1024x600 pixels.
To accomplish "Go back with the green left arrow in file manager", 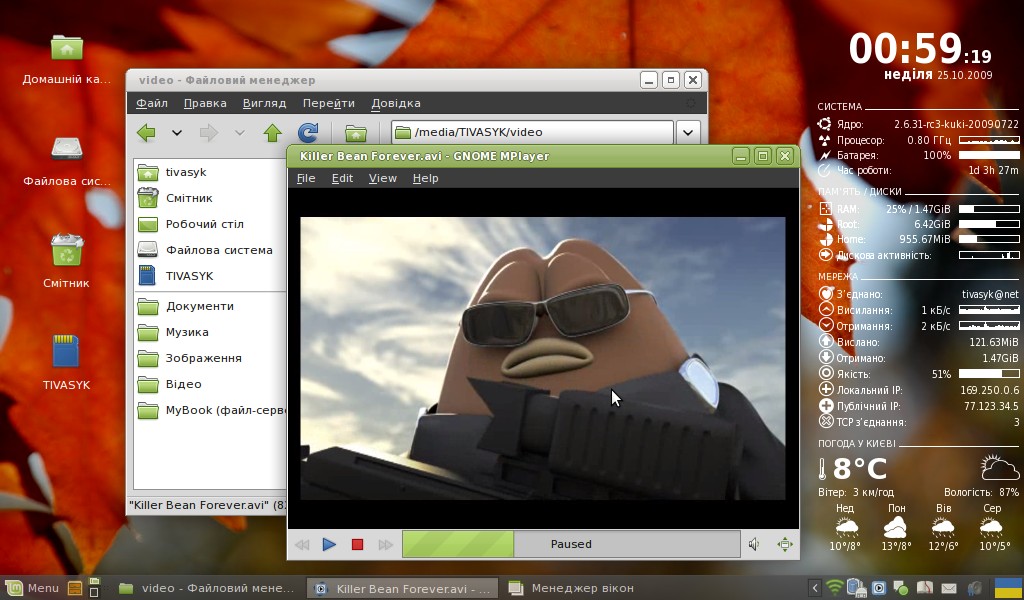I will (147, 133).
